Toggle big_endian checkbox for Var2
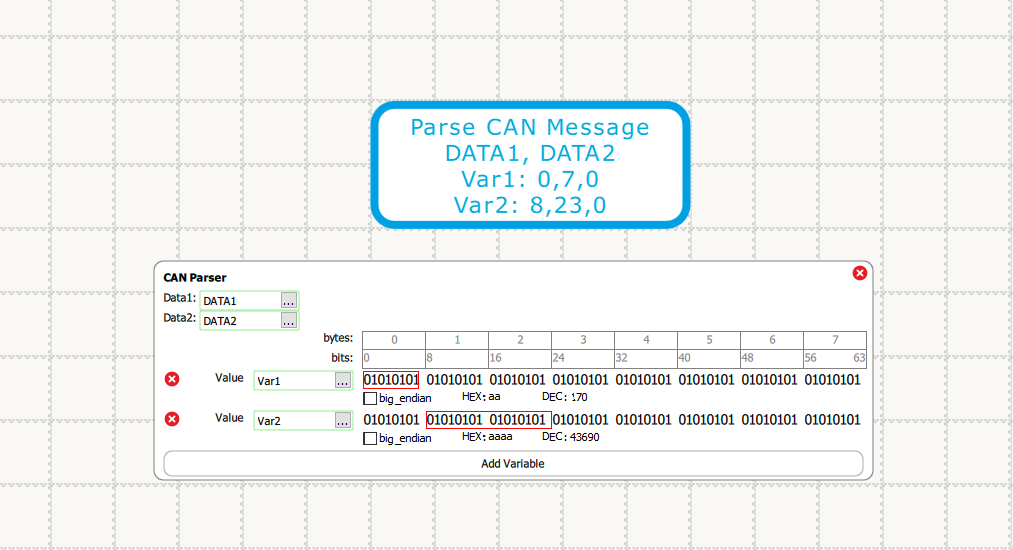 coord(370,438)
